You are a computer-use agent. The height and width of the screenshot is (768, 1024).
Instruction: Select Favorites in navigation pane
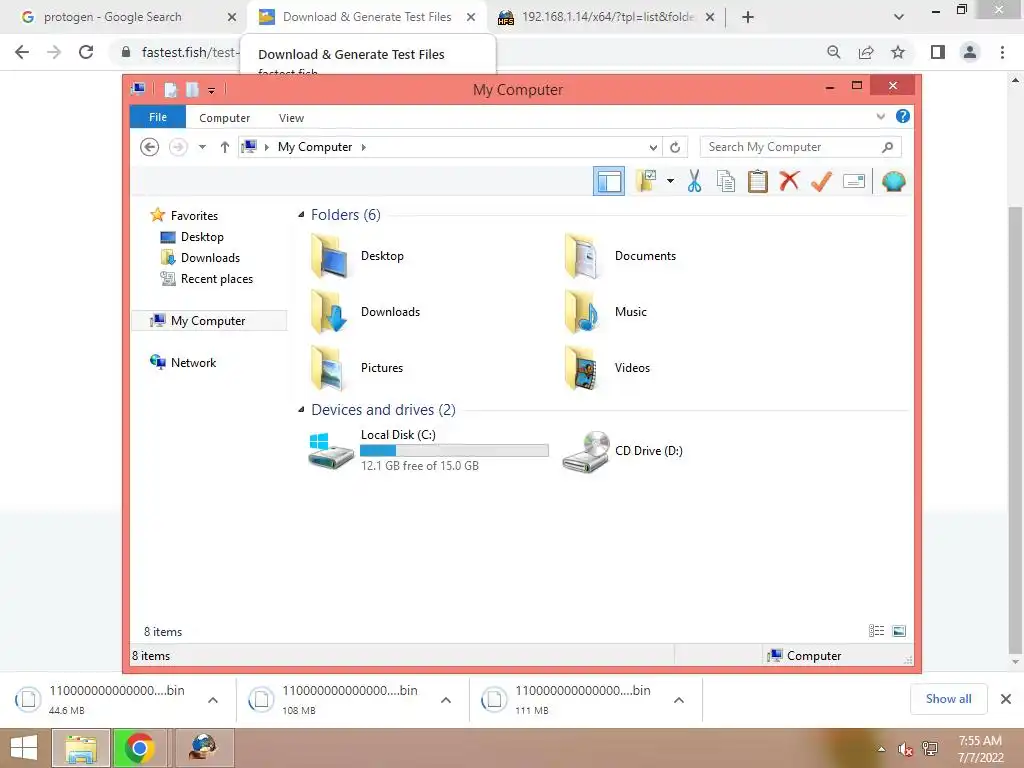coord(184,216)
